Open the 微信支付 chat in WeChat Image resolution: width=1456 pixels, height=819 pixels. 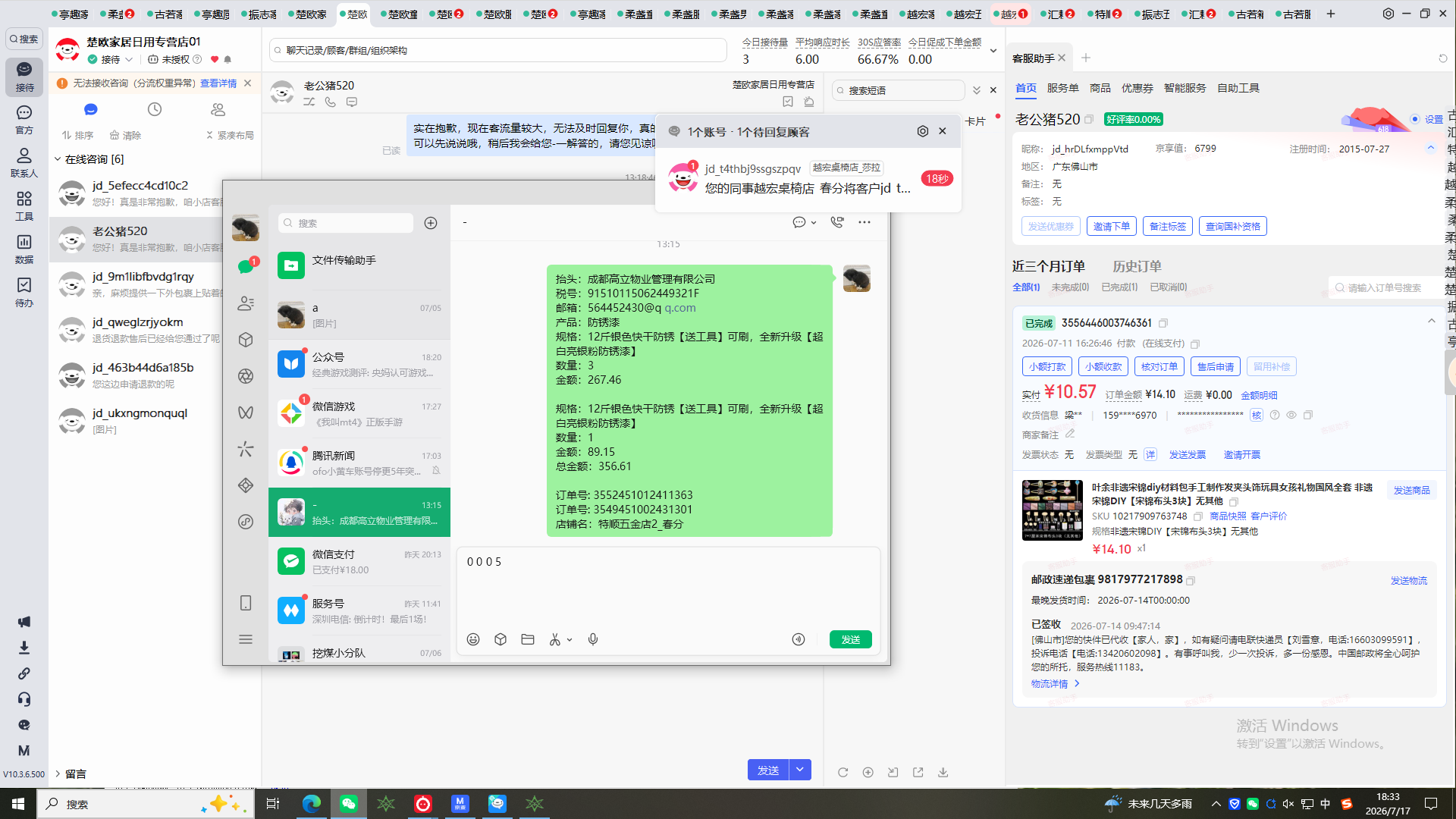click(x=359, y=562)
